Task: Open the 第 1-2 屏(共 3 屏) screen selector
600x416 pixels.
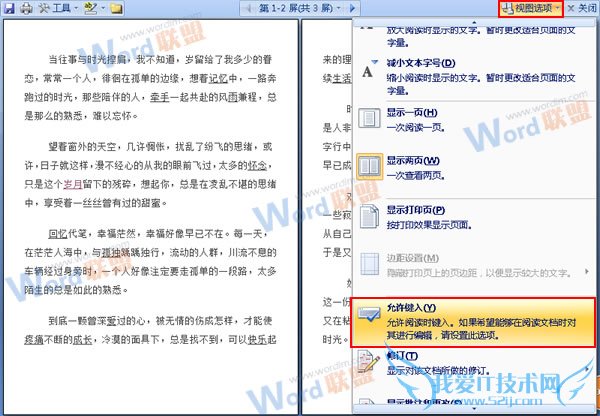Action: coord(300,8)
